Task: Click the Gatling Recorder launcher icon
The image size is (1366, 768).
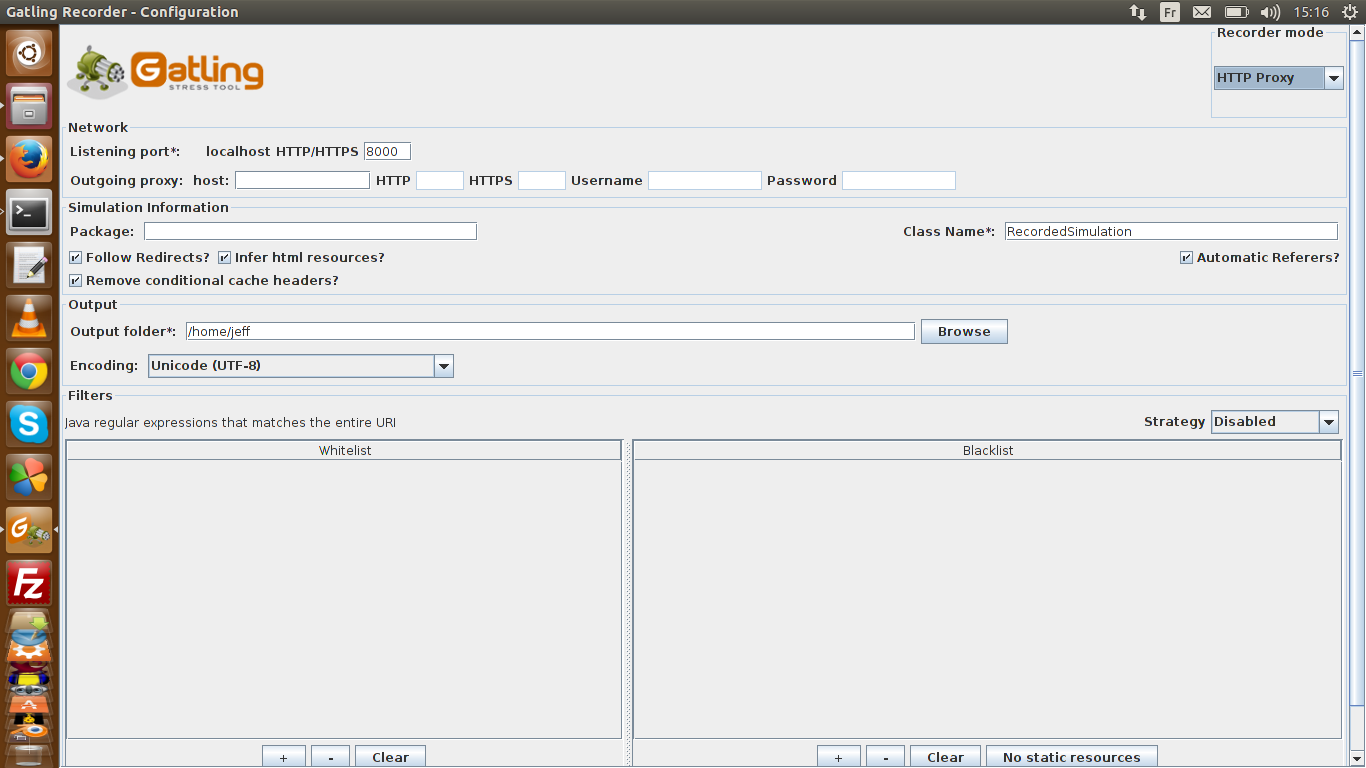Action: tap(29, 530)
